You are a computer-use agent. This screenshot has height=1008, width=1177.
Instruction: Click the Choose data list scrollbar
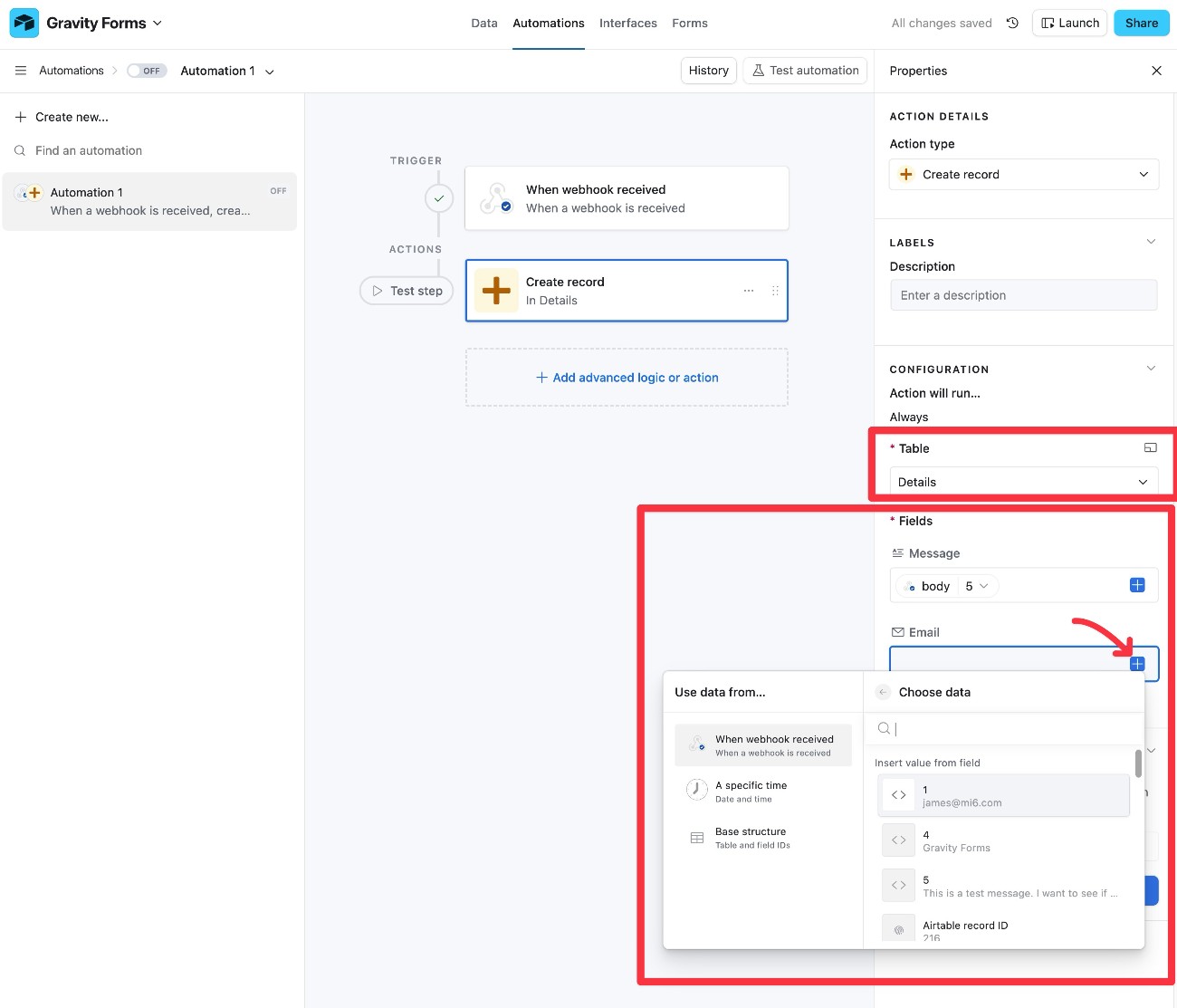pos(1138,763)
